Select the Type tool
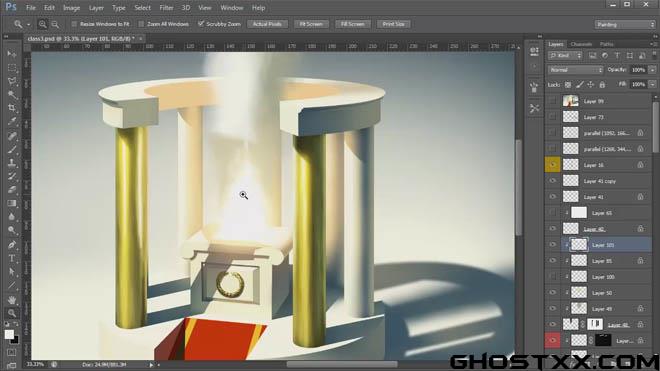The image size is (660, 371). (12, 258)
